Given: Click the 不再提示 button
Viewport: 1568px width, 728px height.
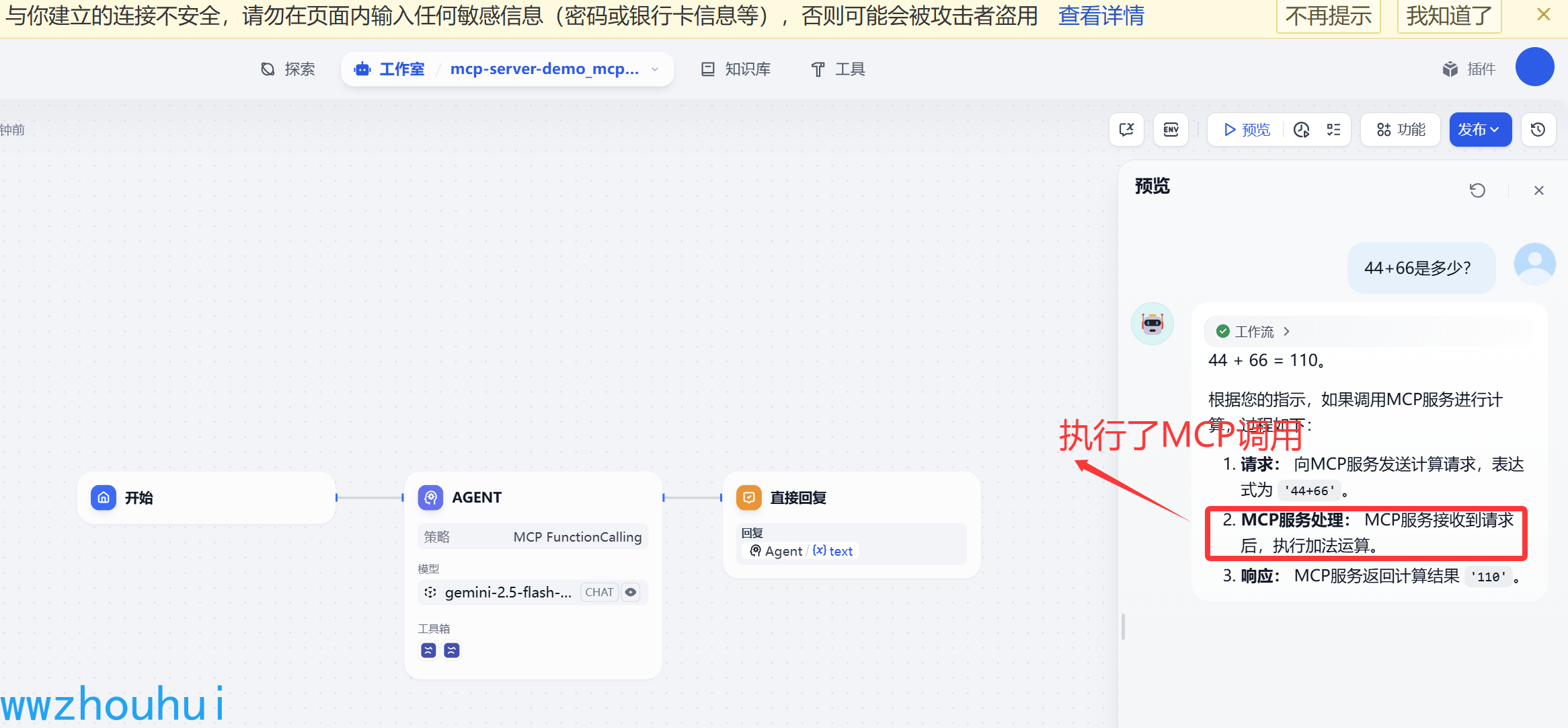Looking at the screenshot, I should (1328, 15).
